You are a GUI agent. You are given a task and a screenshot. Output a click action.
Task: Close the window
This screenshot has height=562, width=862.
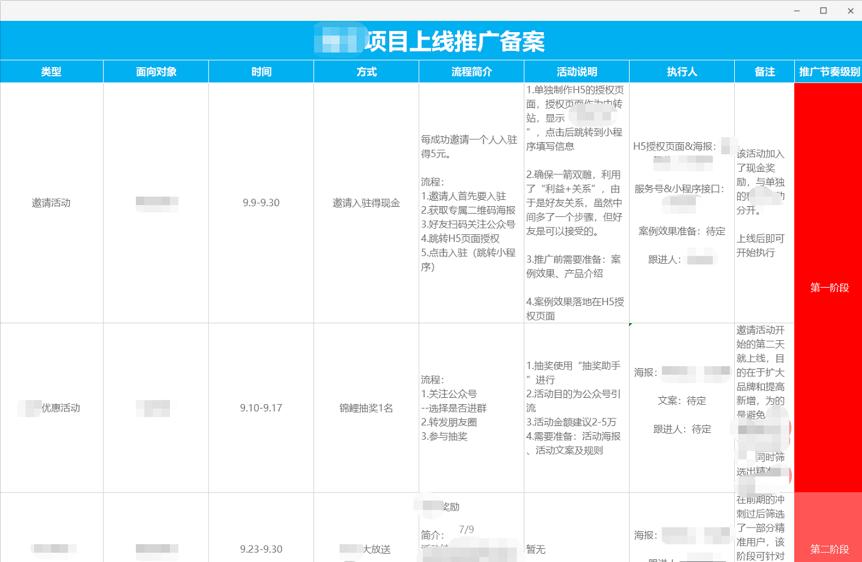848,10
